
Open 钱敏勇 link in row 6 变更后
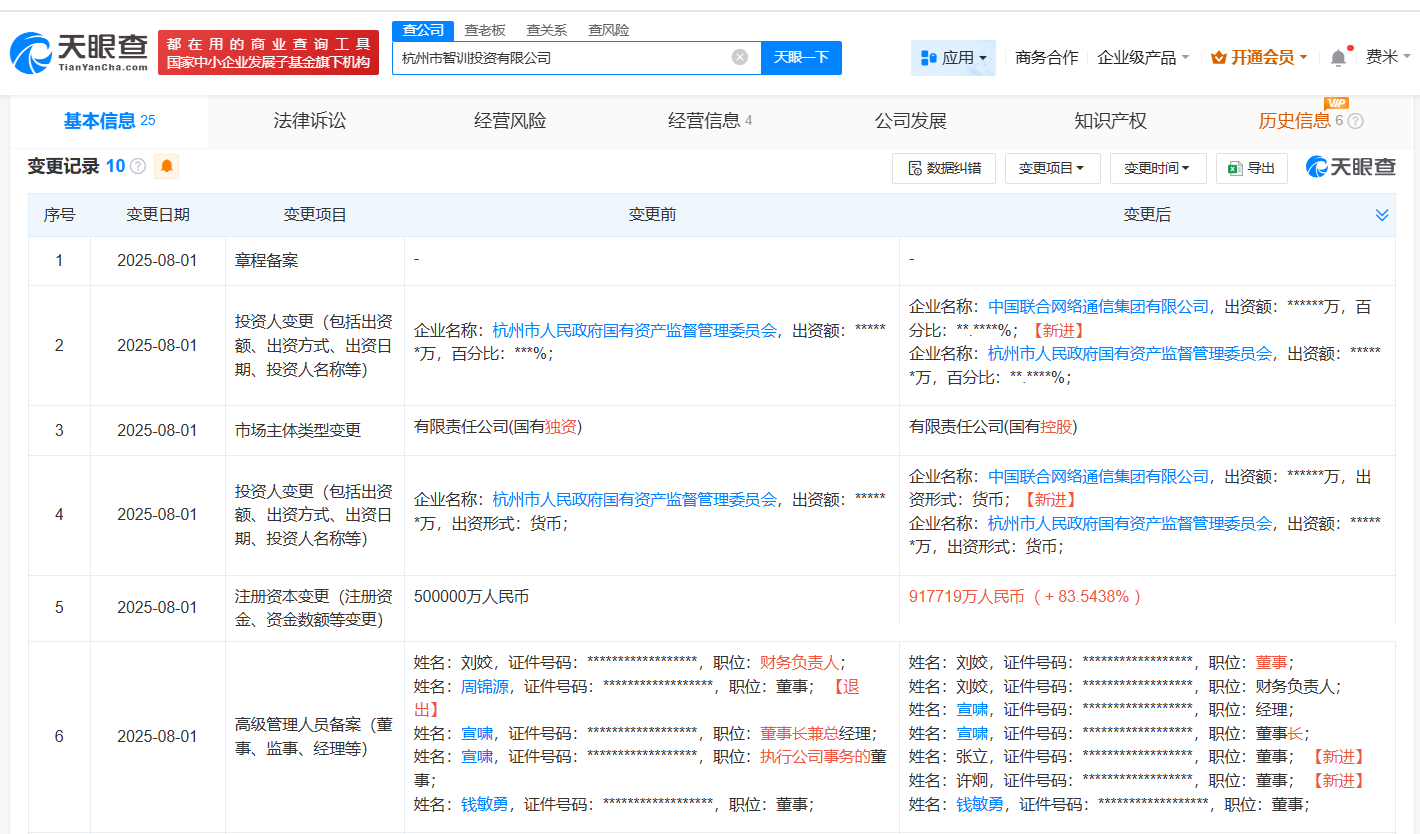click(980, 804)
